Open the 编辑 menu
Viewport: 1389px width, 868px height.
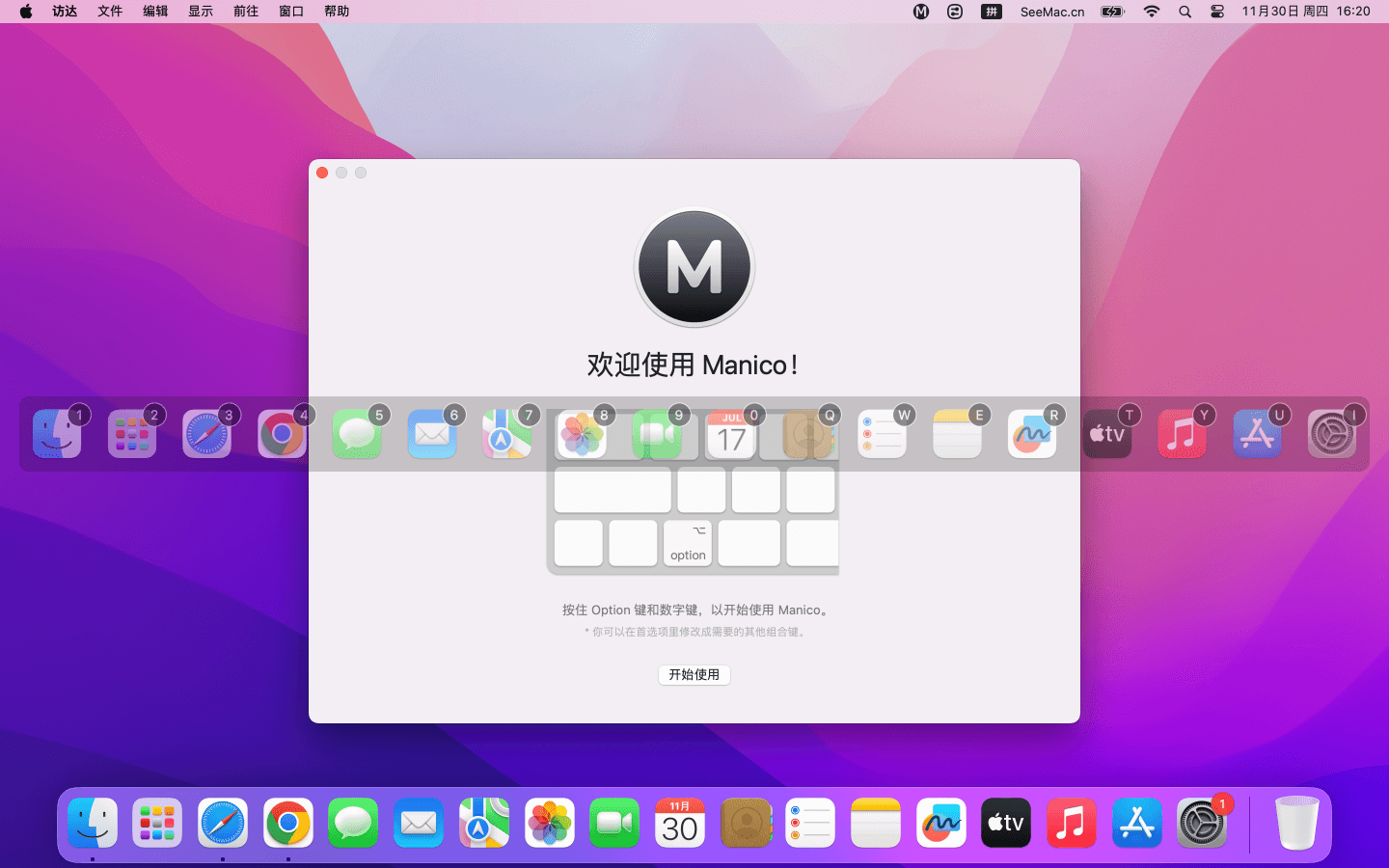(x=155, y=12)
